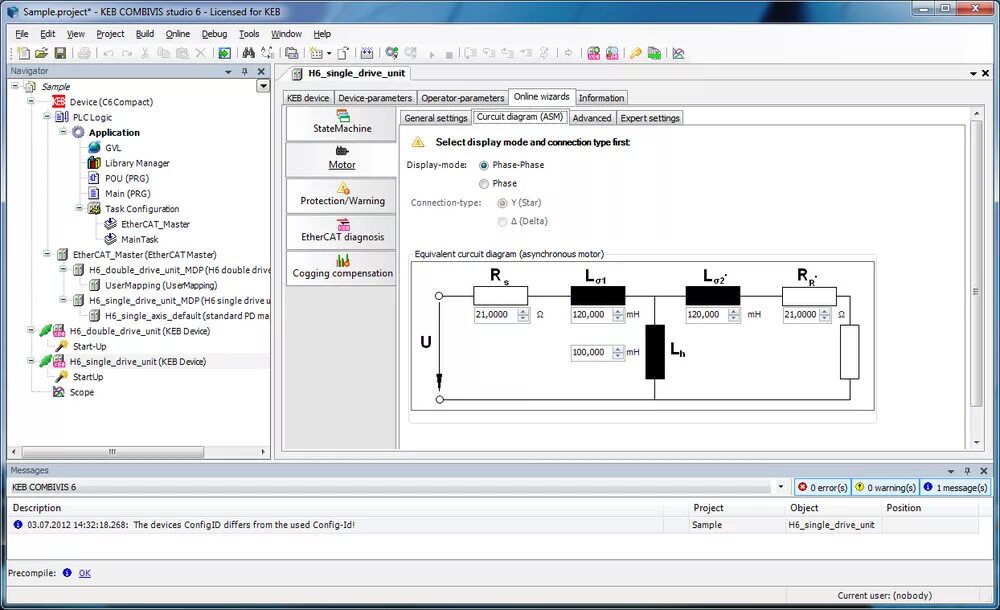Open the Protection/Warning wizard
The height and width of the screenshot is (610, 1000).
point(342,195)
